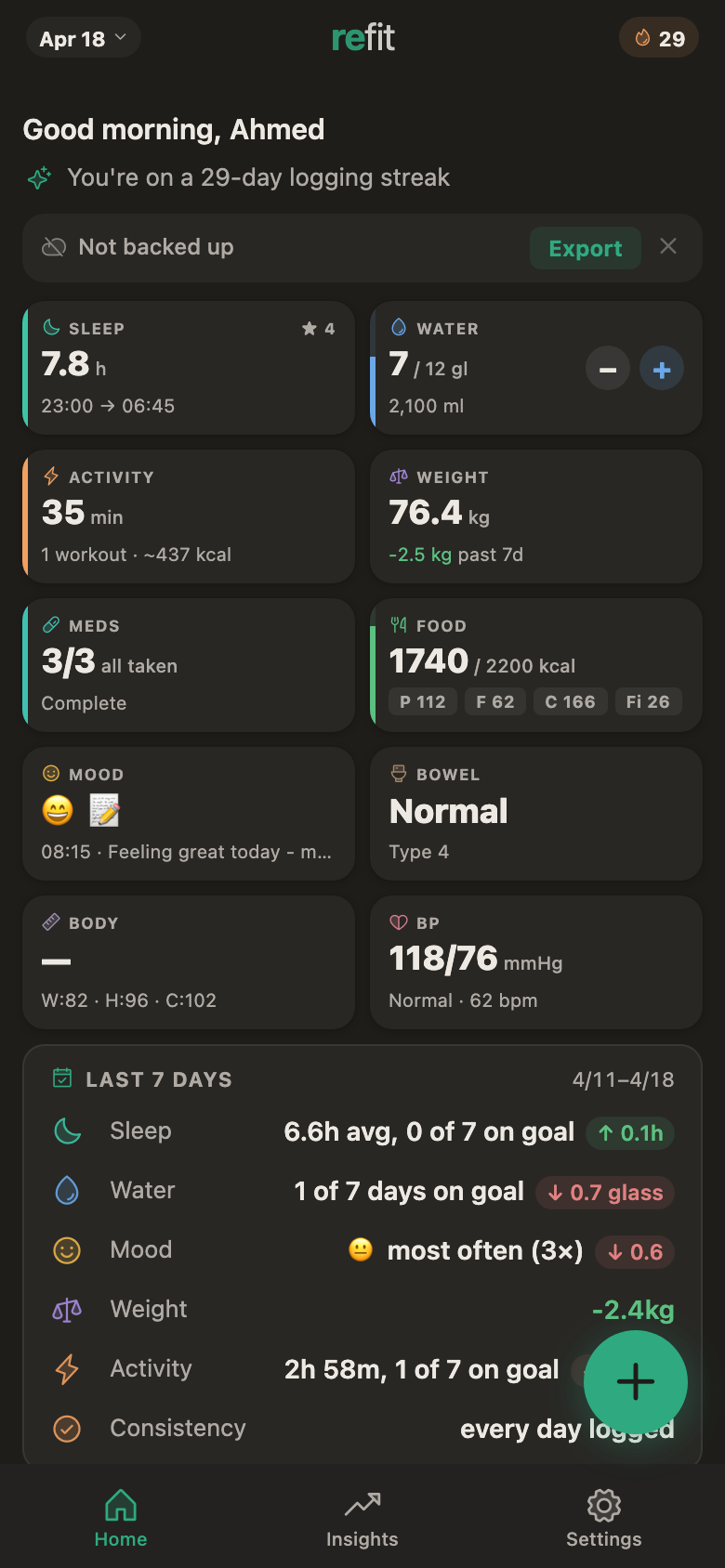Tap the sleep quality star rating
Viewport: 725px width, 1568px height.
coord(319,329)
